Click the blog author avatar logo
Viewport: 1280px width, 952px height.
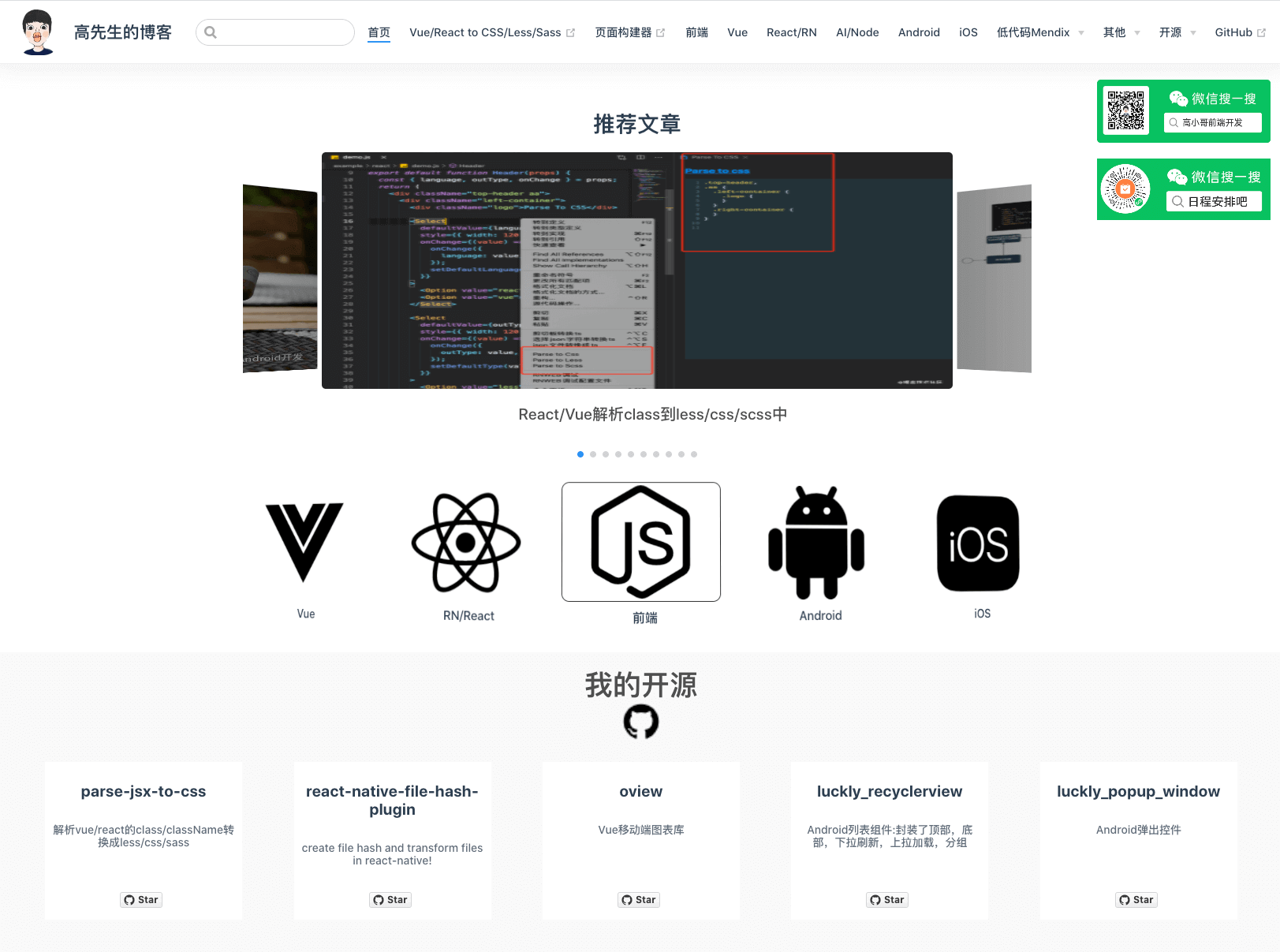point(38,32)
